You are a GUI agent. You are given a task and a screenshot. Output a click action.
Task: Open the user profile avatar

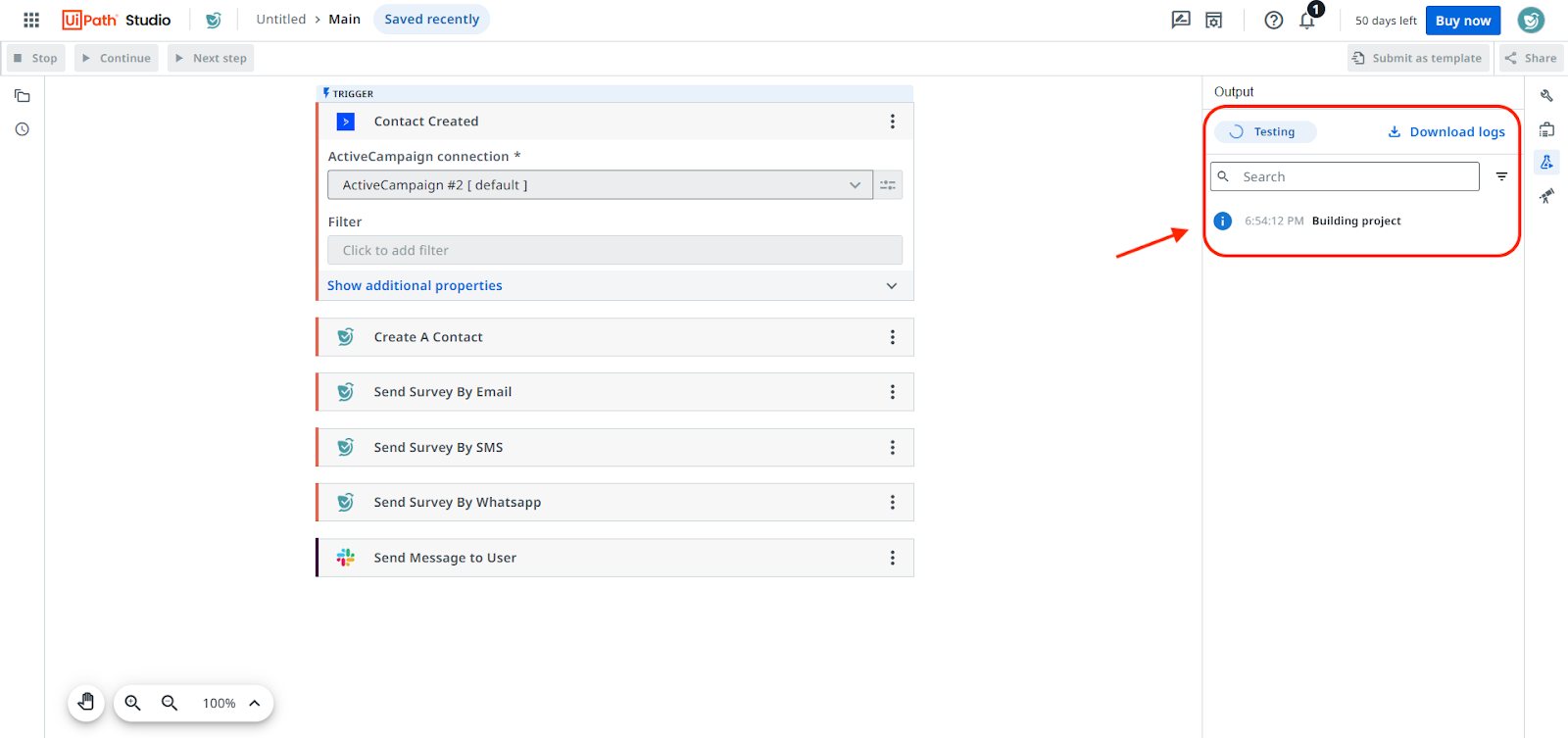point(1531,20)
